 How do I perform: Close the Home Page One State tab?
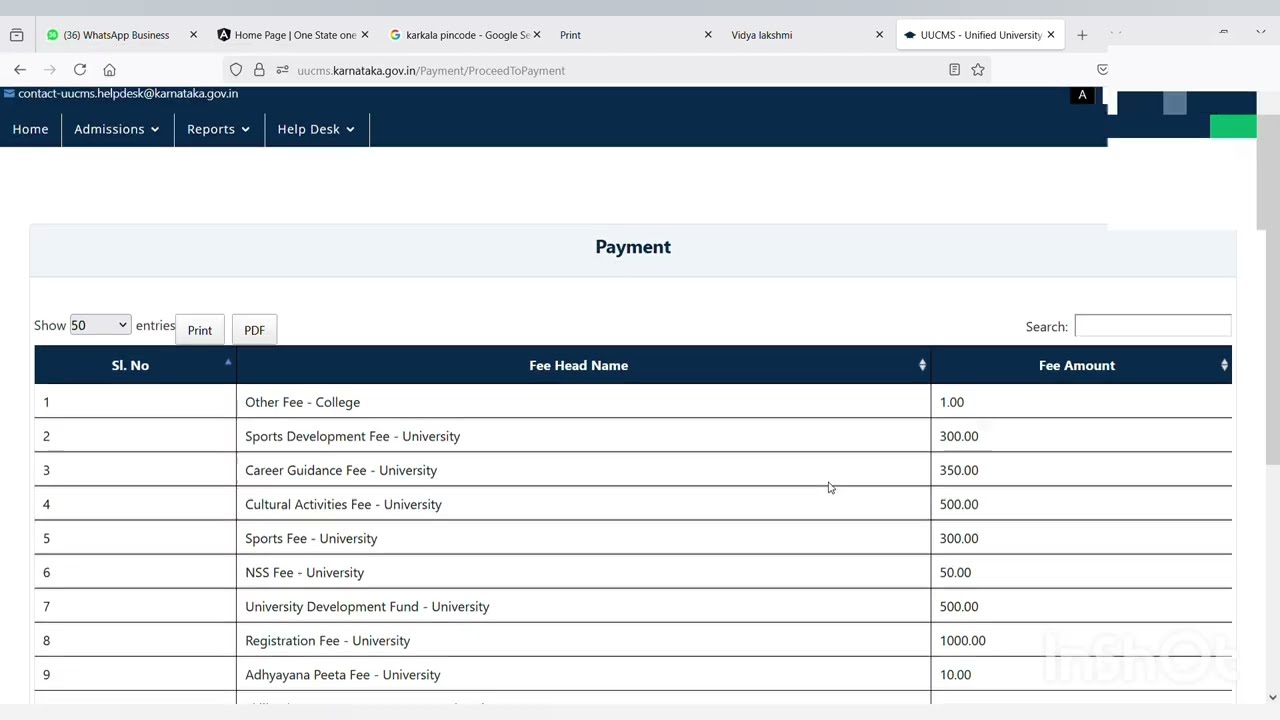click(365, 35)
